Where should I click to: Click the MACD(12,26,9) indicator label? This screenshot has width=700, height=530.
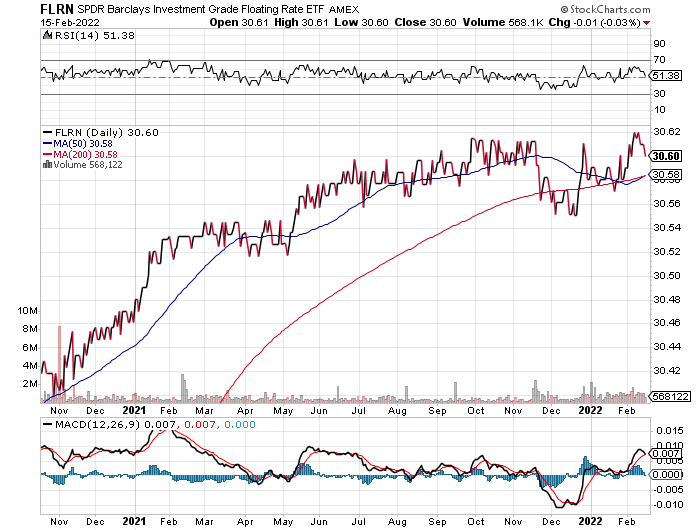tap(97, 425)
